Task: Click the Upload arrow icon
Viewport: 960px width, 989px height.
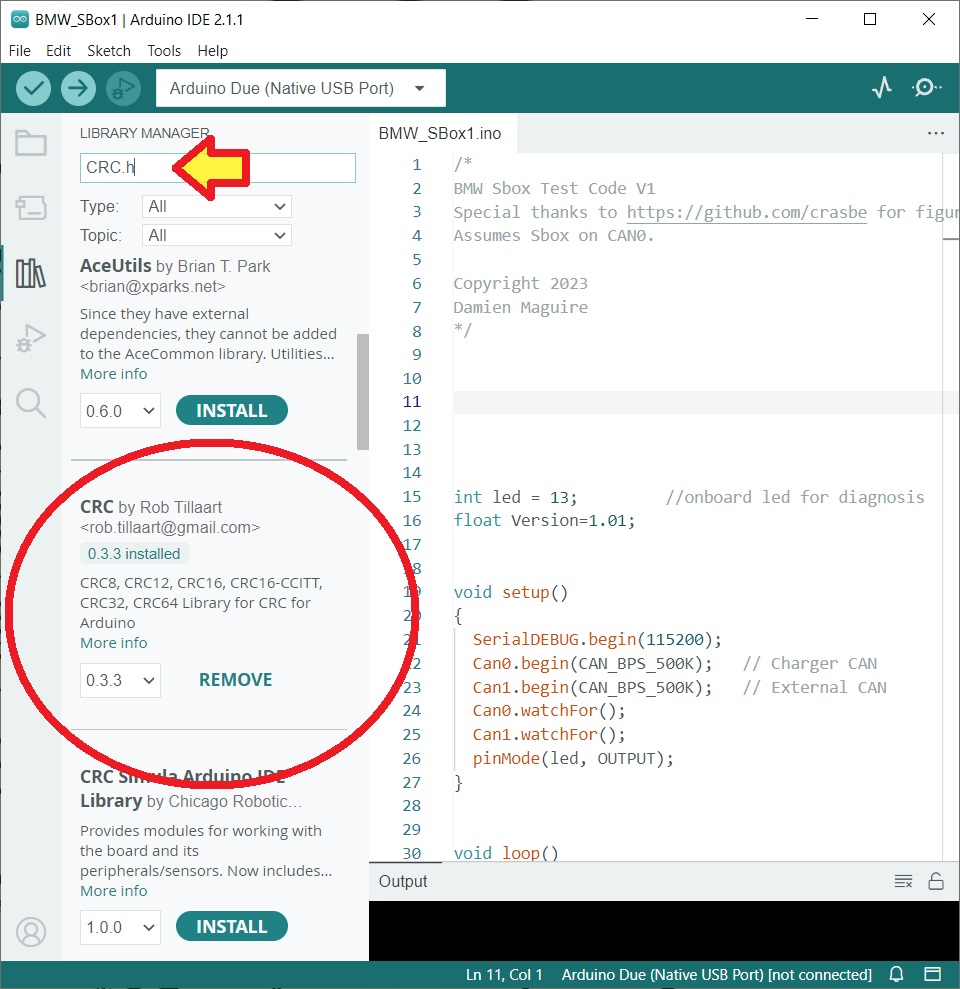Action: pyautogui.click(x=78, y=88)
